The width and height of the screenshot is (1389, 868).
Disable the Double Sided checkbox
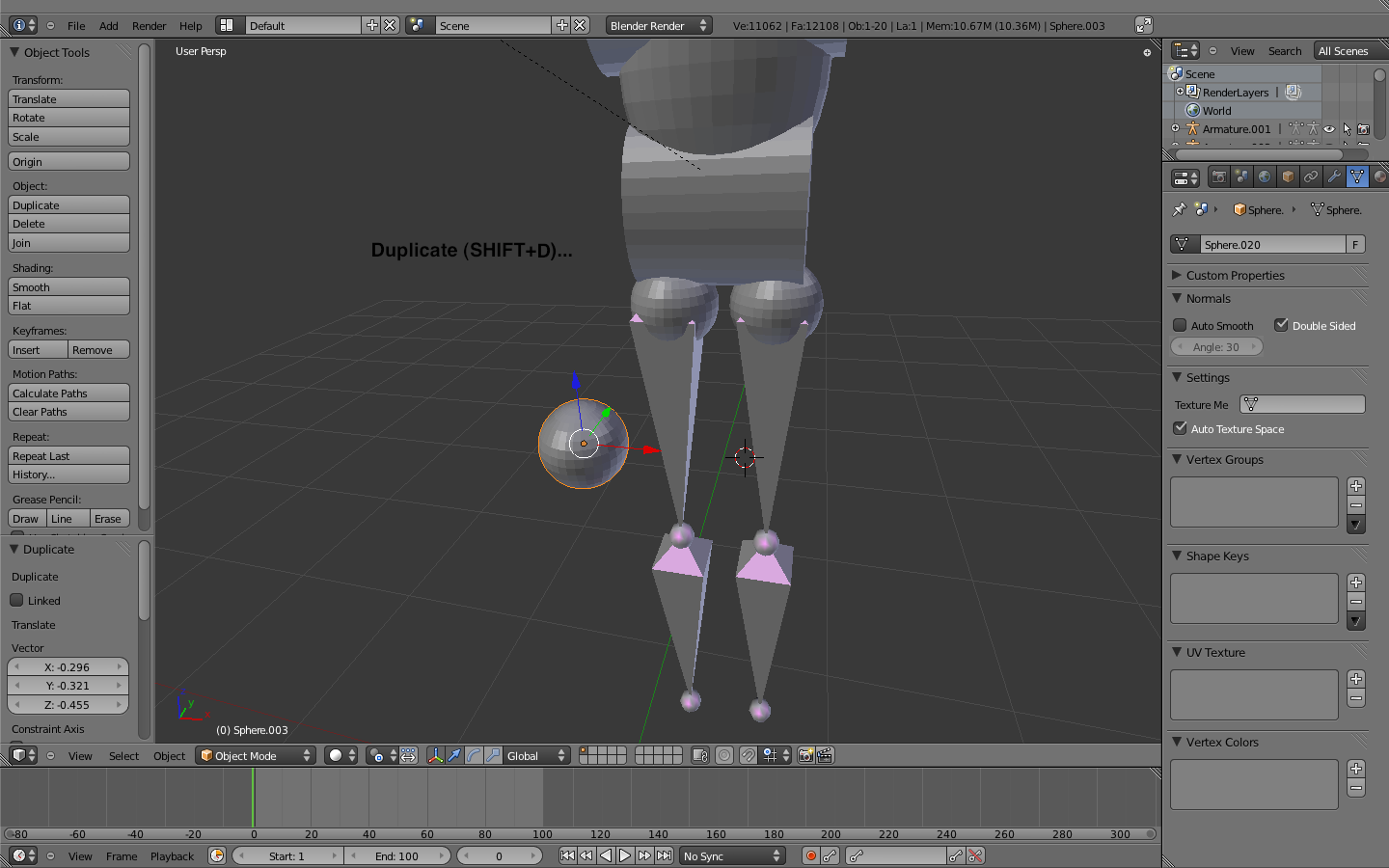point(1281,325)
